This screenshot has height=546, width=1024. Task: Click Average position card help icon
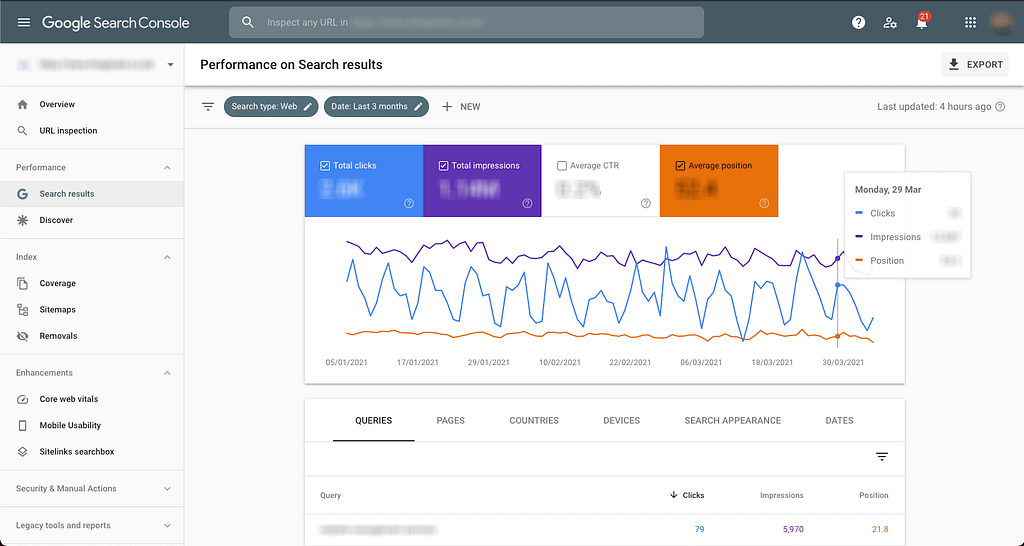(764, 203)
